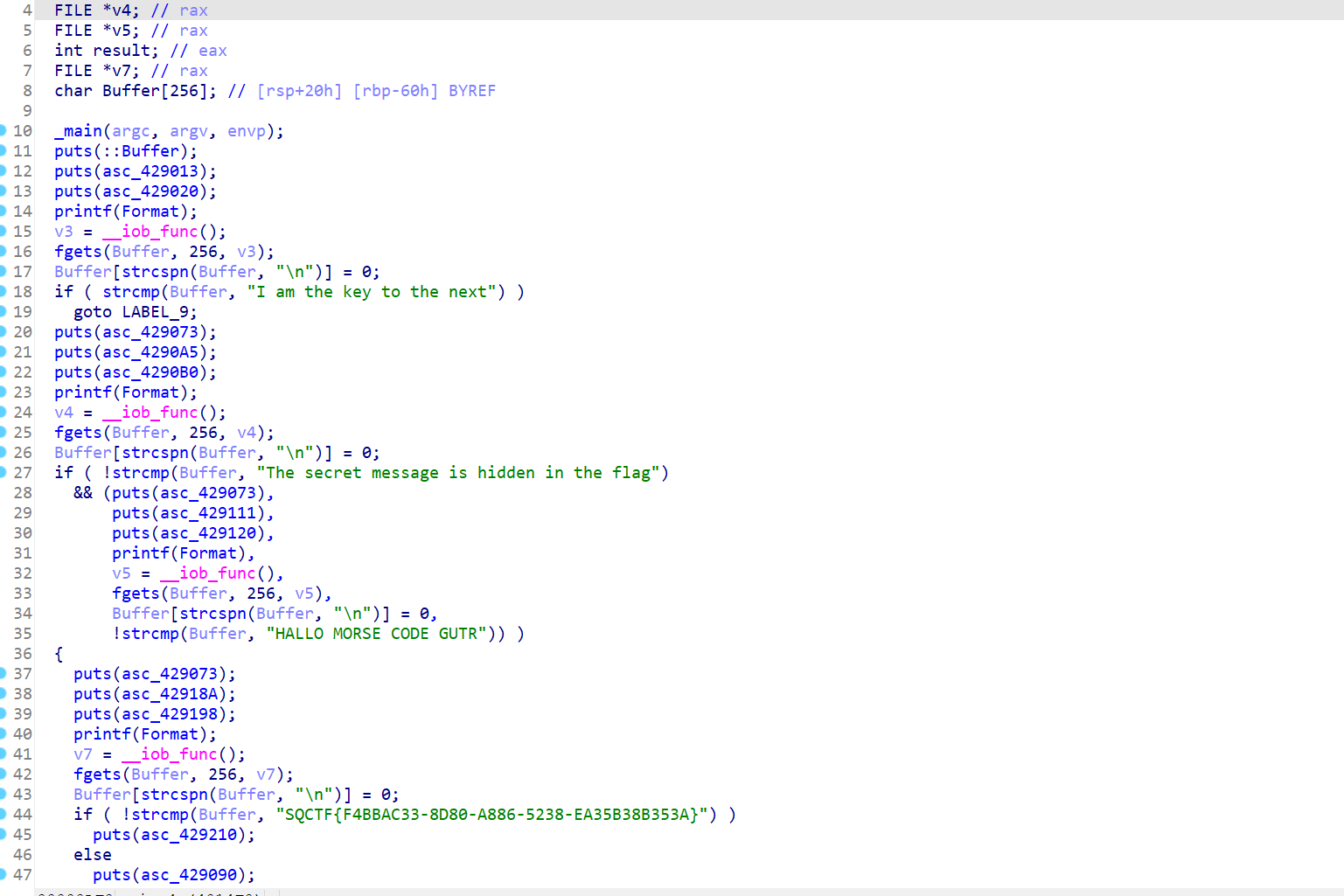Jump to asc_429210 reference

(189, 835)
